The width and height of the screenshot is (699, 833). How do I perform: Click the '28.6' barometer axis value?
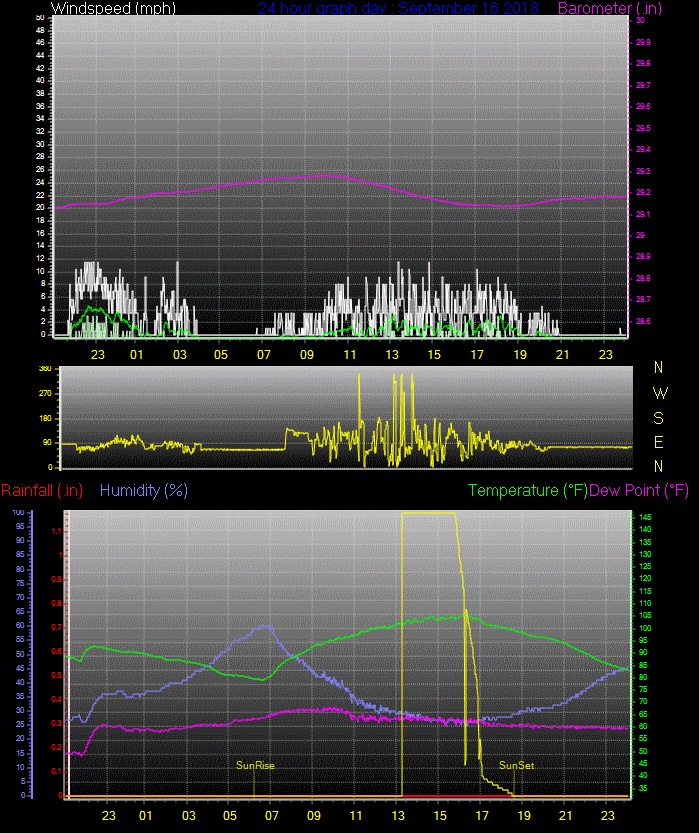(x=643, y=321)
